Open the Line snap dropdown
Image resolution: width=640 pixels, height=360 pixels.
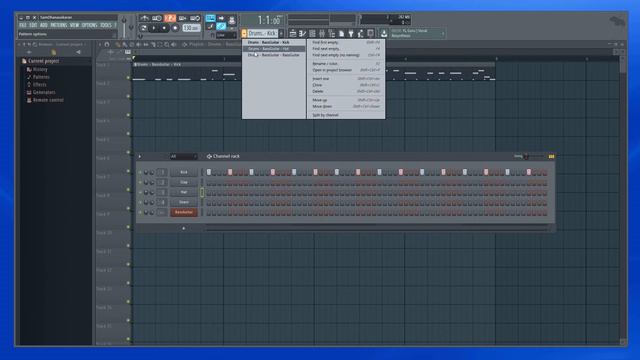click(x=226, y=36)
